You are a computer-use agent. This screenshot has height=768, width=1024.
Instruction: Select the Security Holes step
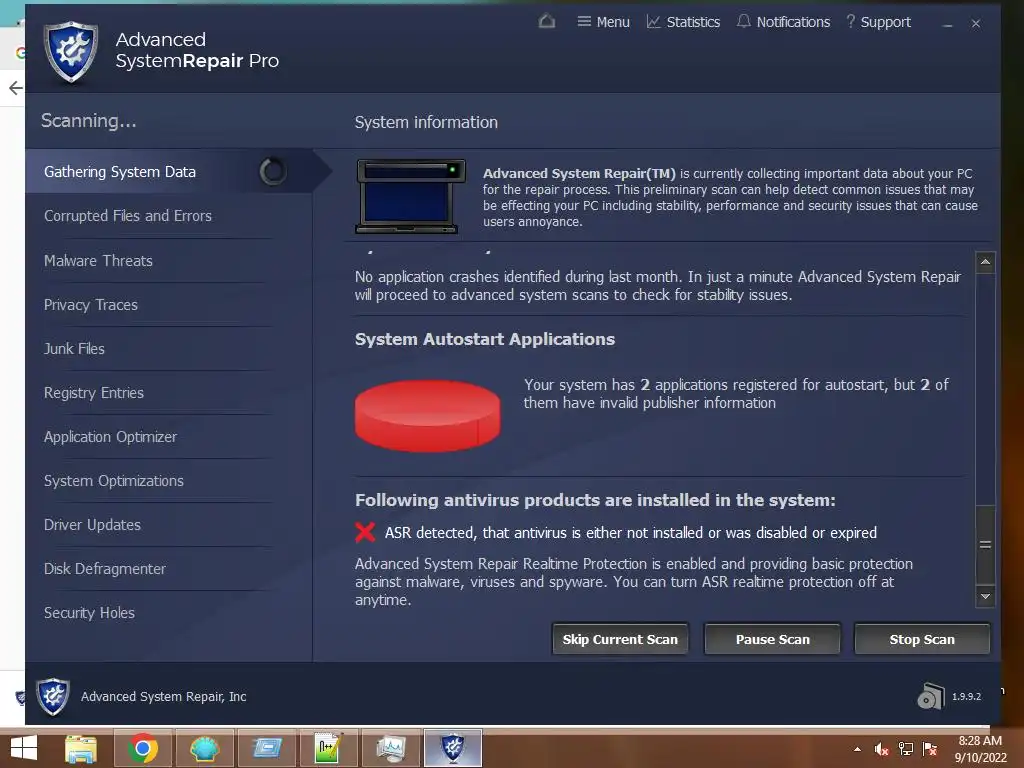pyautogui.click(x=89, y=613)
